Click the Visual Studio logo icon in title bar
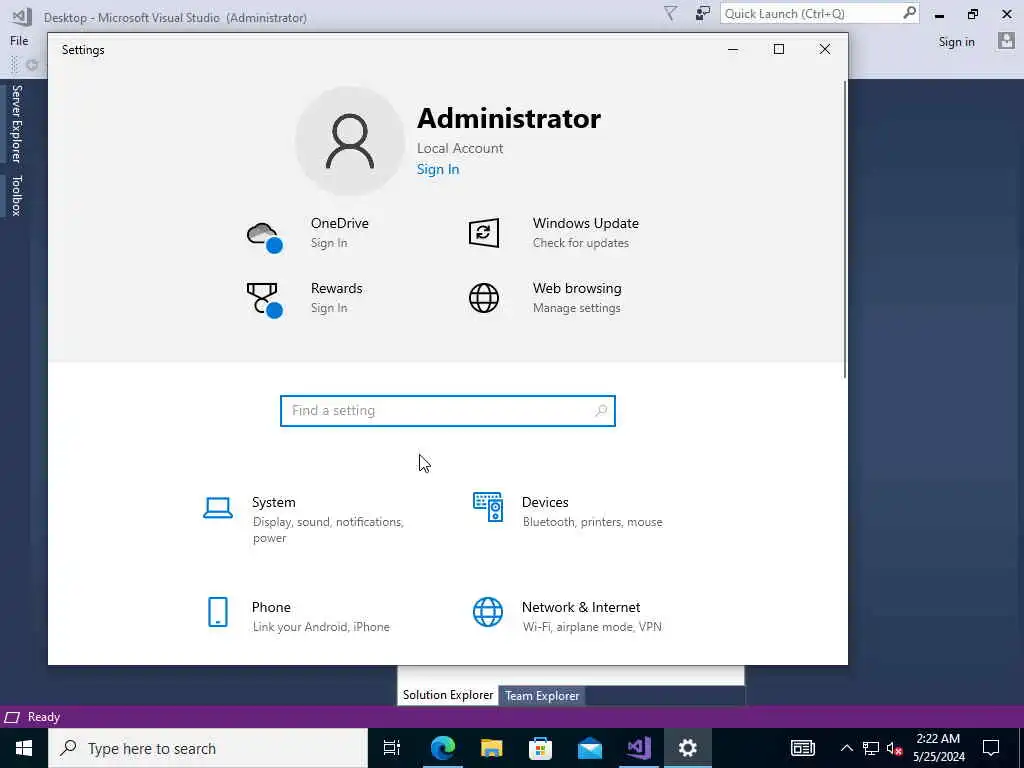 (22, 16)
